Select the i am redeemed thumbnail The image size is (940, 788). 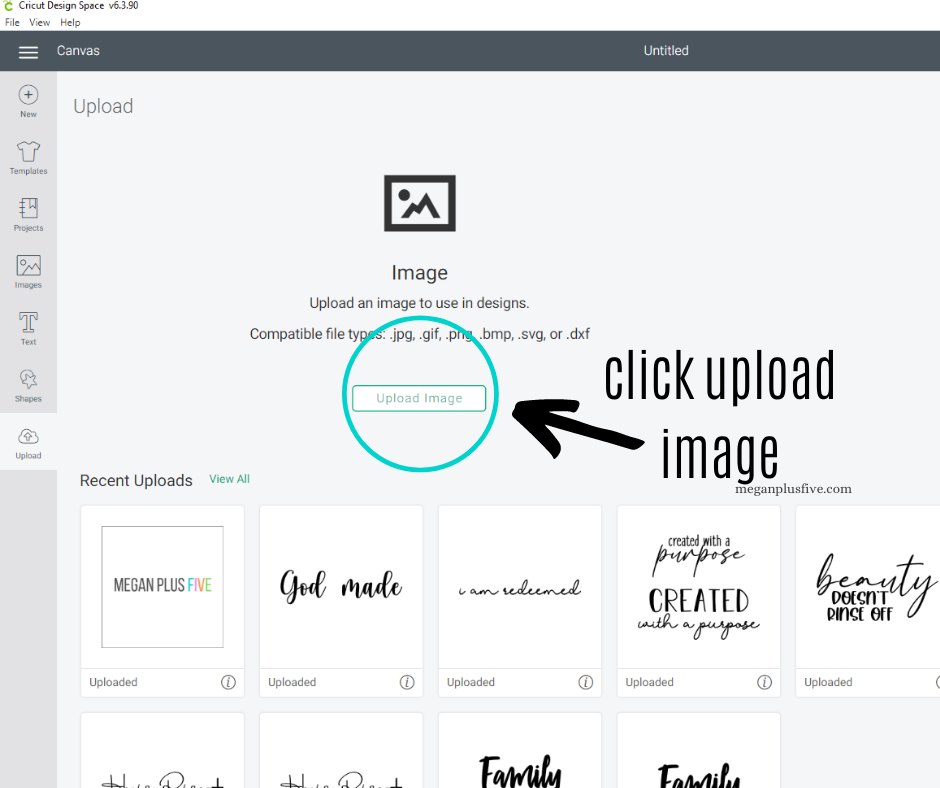point(520,587)
